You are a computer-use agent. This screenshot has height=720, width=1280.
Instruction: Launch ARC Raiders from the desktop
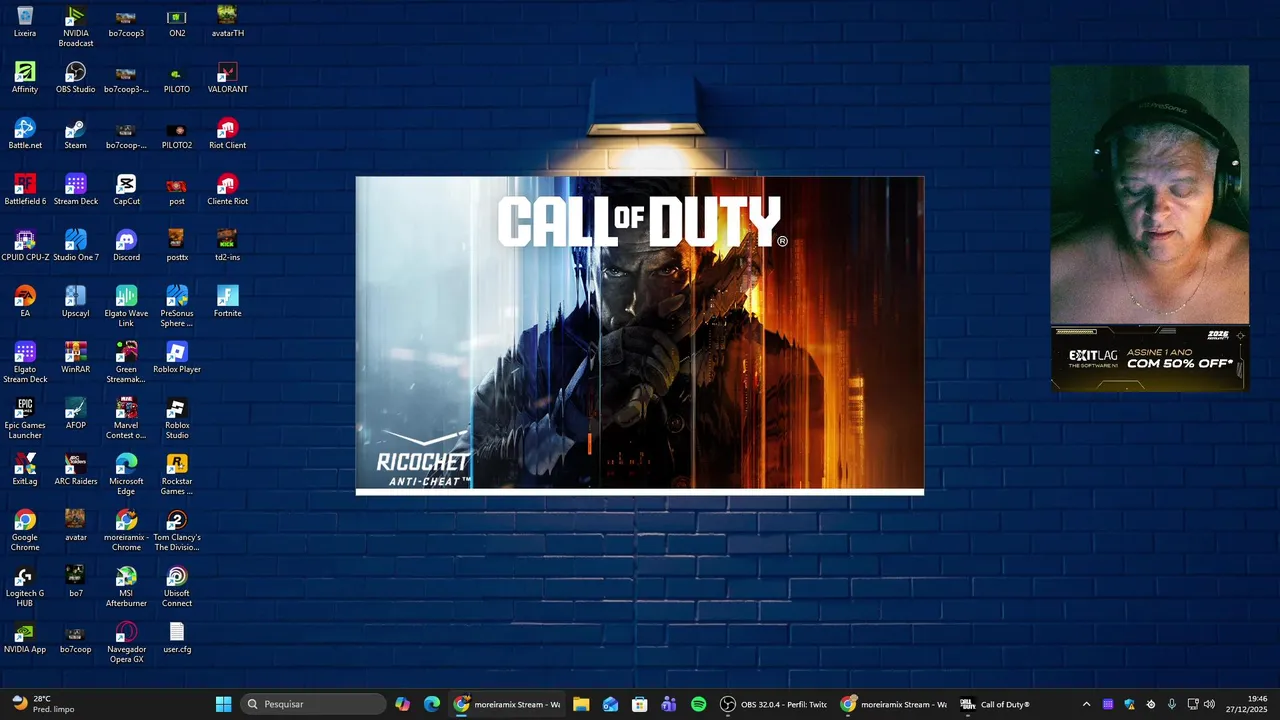tap(76, 470)
